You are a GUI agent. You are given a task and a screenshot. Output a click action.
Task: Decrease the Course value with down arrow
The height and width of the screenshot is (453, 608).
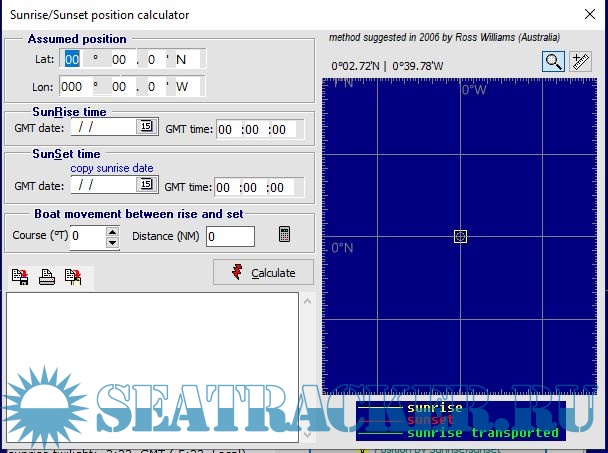point(112,242)
